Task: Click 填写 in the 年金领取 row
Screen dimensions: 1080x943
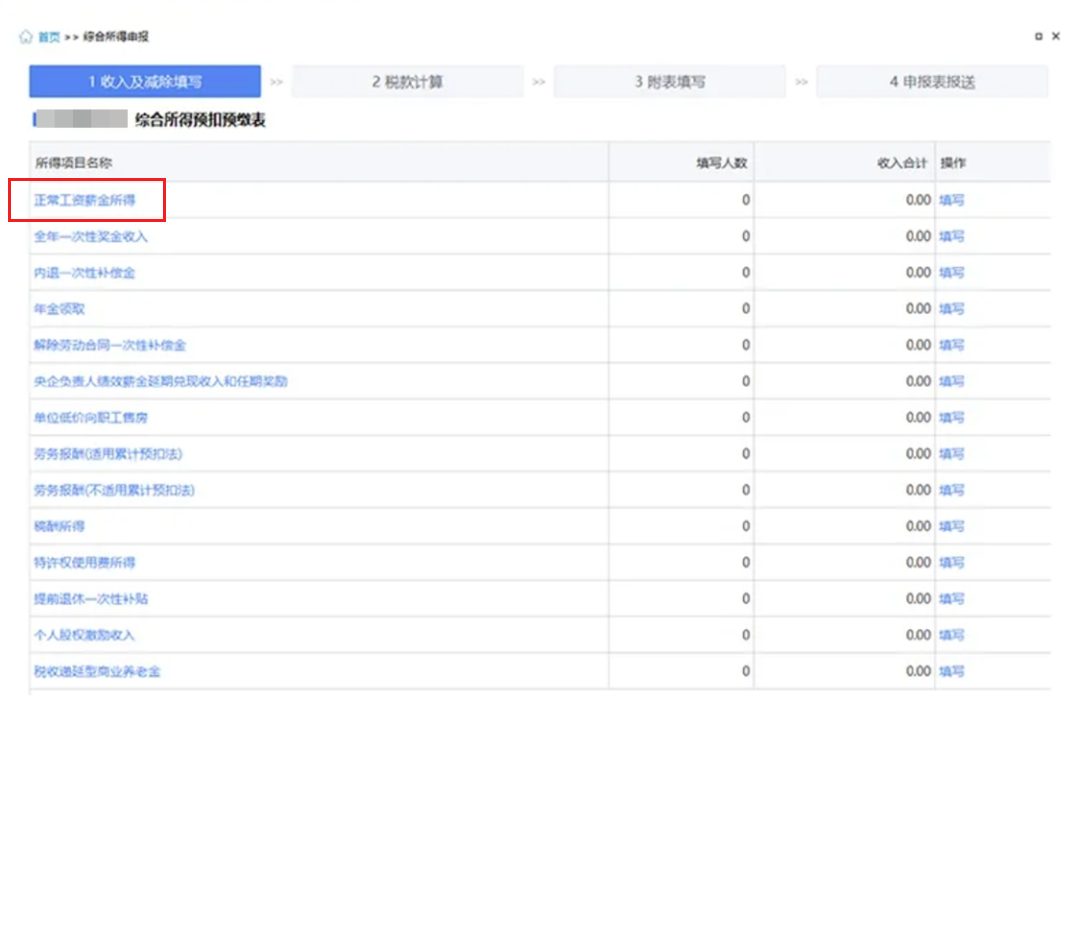Action: (x=951, y=309)
